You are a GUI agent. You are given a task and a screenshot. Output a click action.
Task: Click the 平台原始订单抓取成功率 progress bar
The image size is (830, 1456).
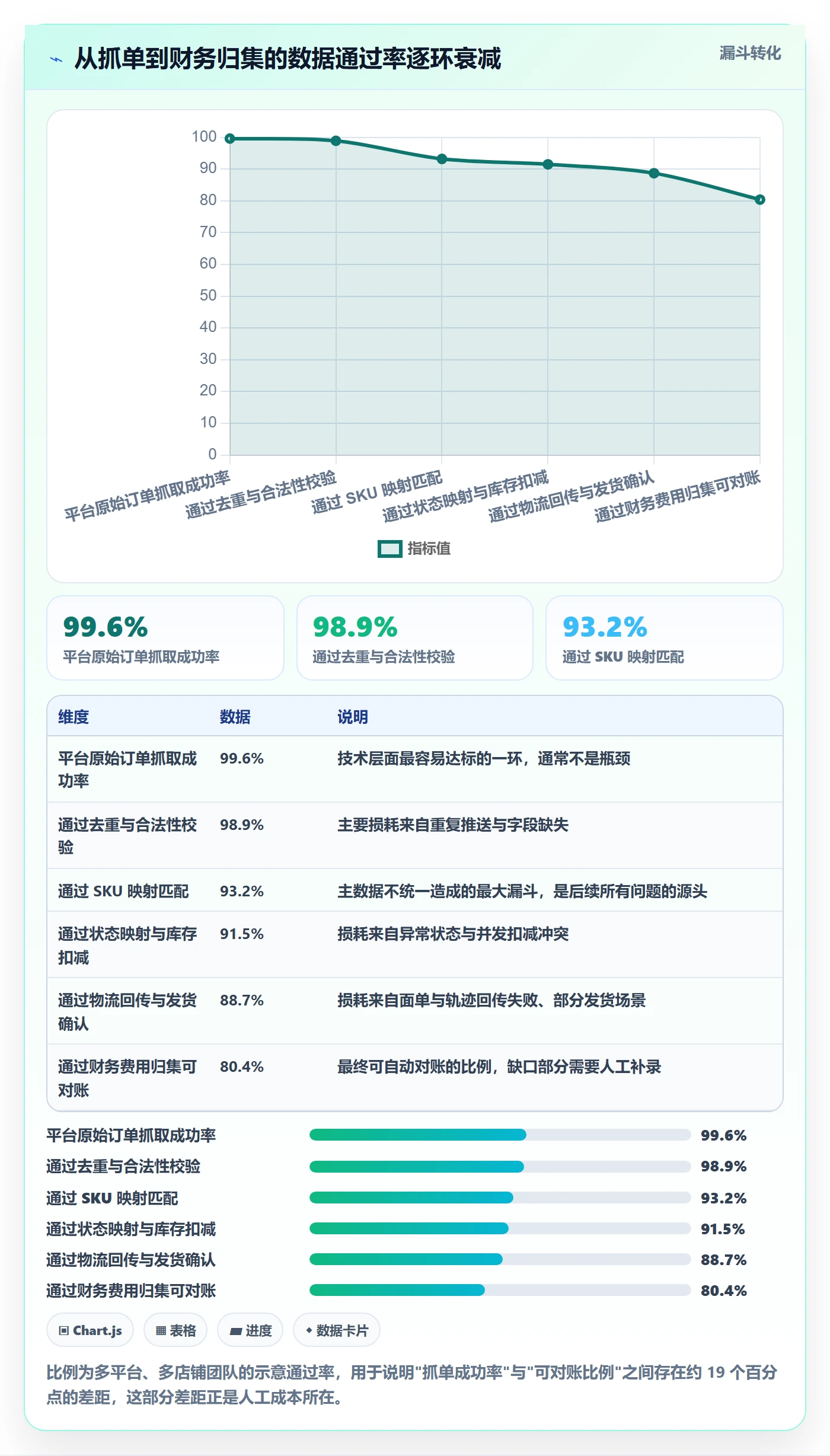click(500, 1135)
